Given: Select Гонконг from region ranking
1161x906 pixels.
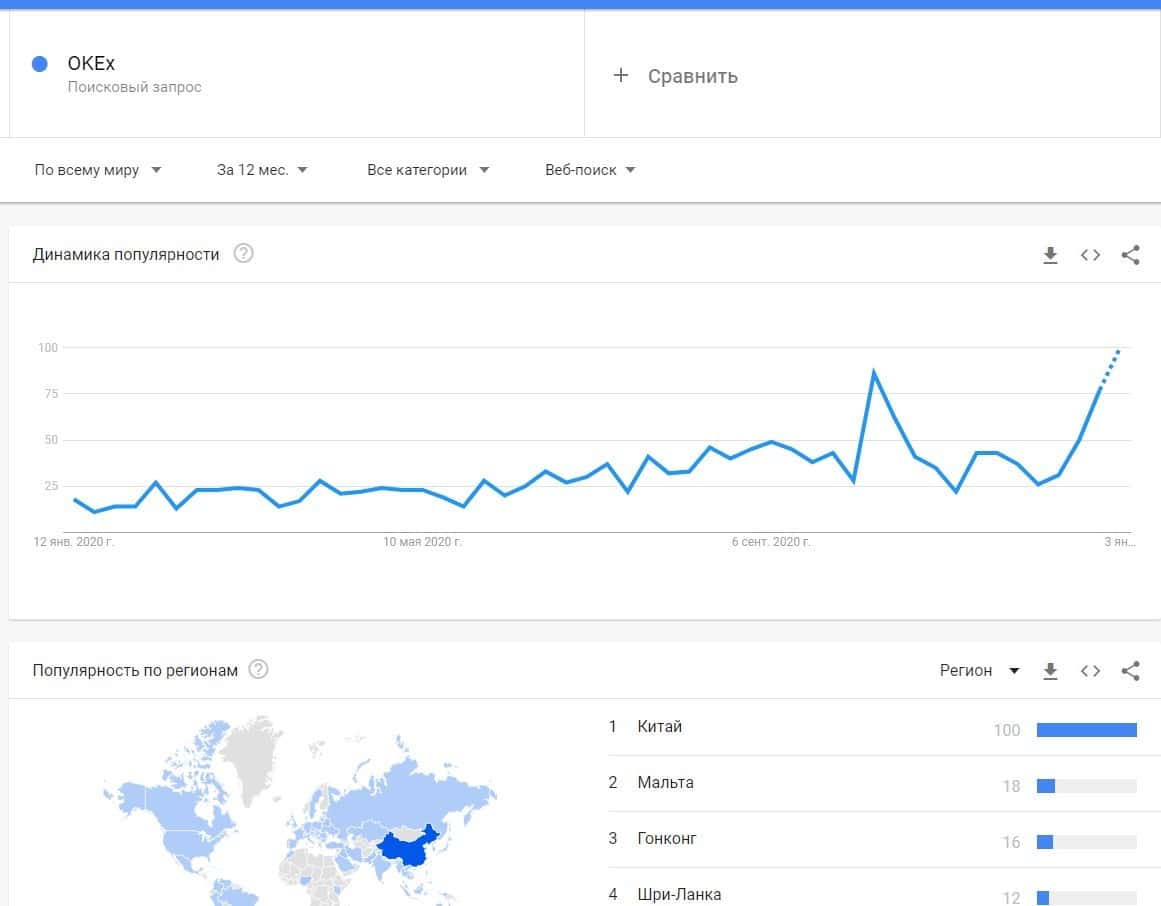Looking at the screenshot, I should 667,839.
